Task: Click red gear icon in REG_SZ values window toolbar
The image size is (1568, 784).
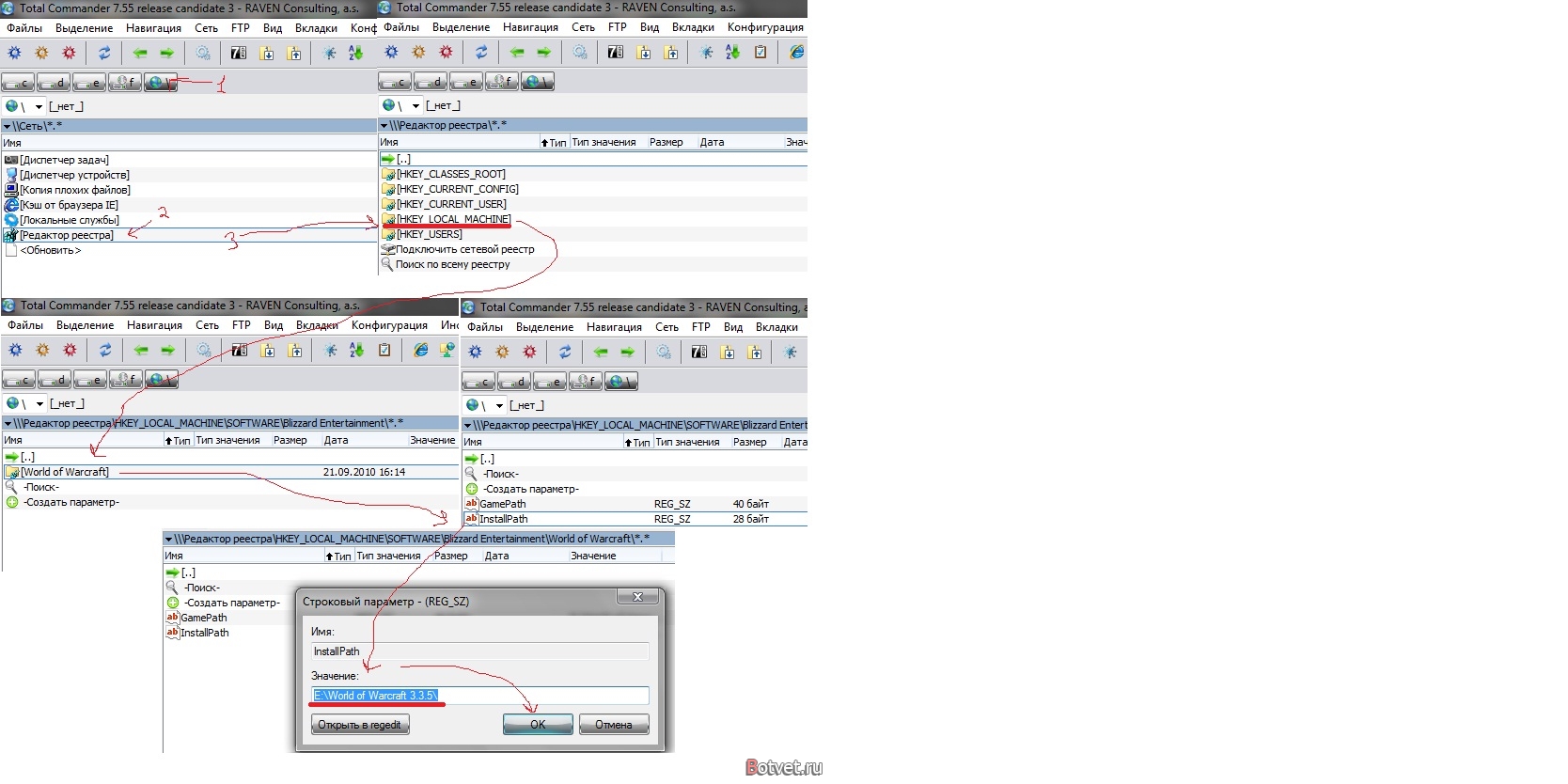Action: tap(529, 352)
